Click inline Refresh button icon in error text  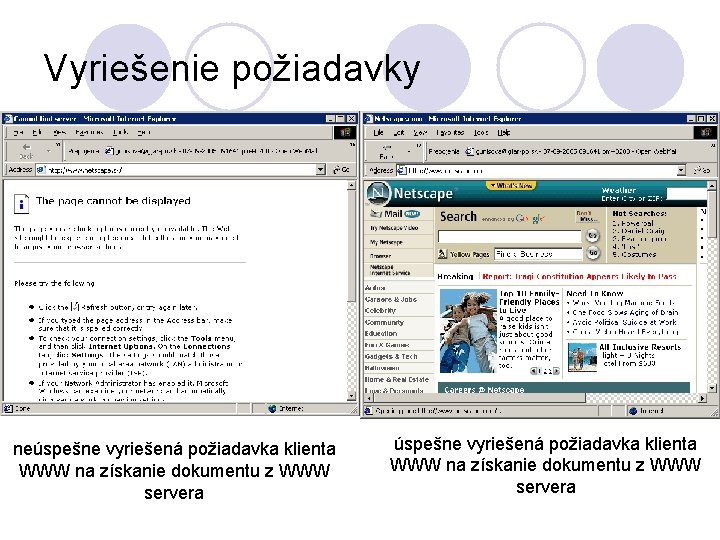[75, 307]
